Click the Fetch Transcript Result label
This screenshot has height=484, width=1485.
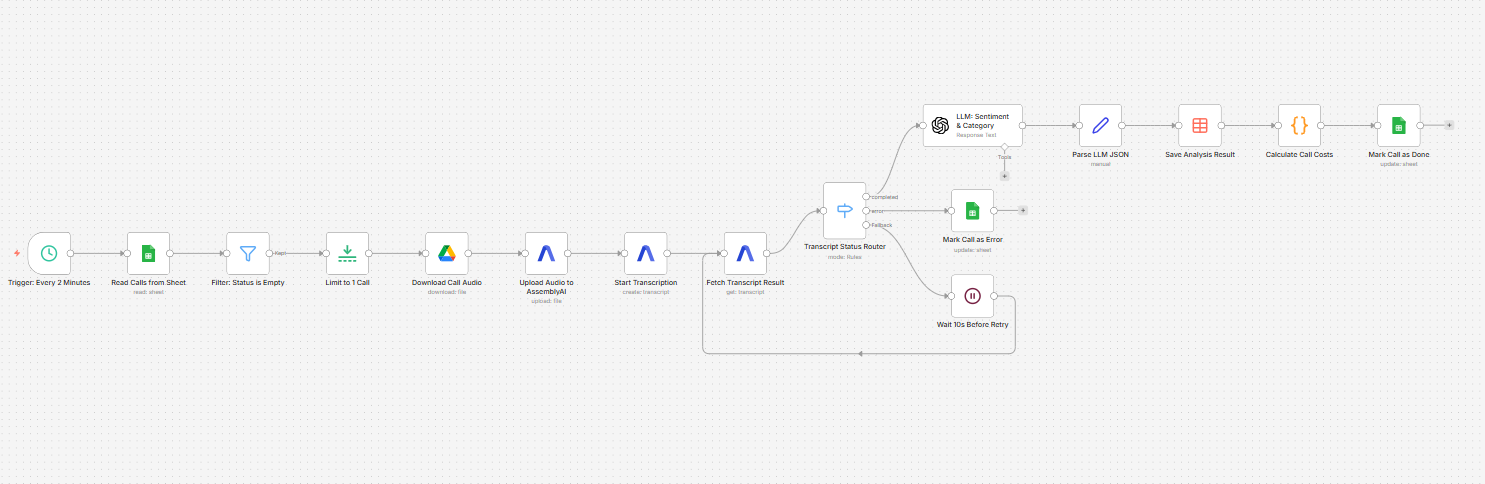coord(745,283)
